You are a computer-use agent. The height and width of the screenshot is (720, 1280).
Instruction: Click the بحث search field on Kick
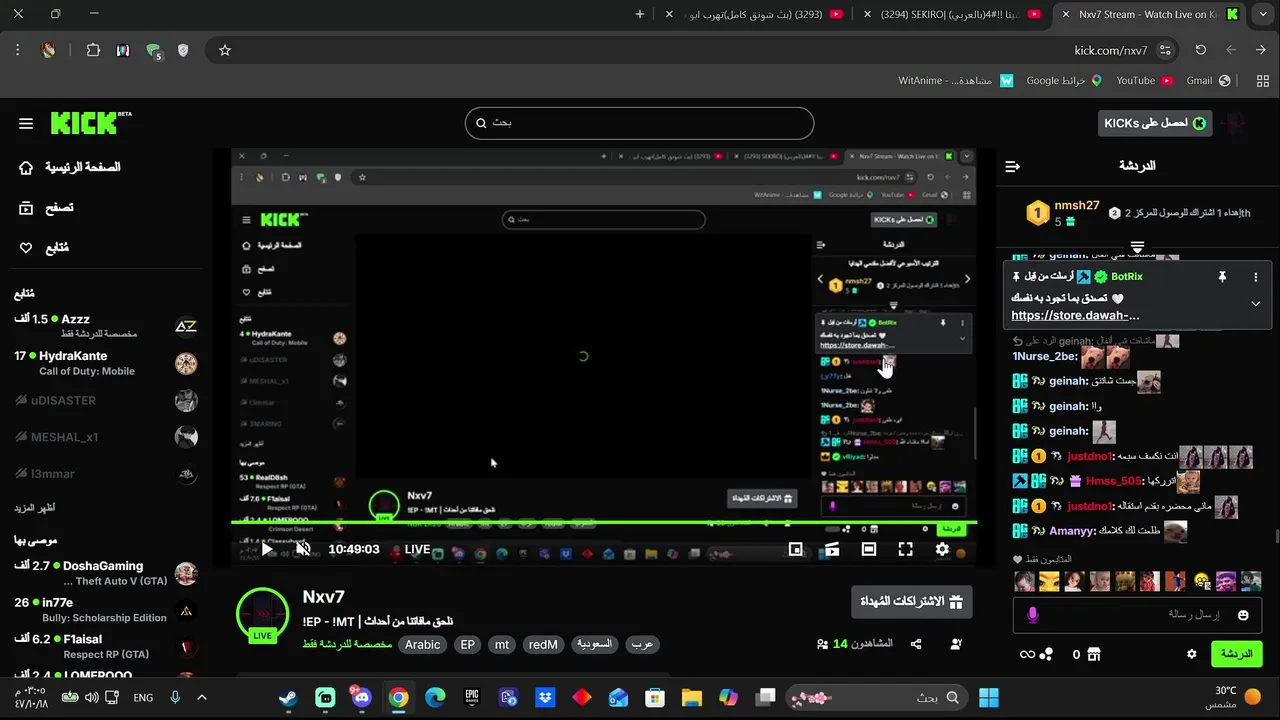(x=639, y=123)
